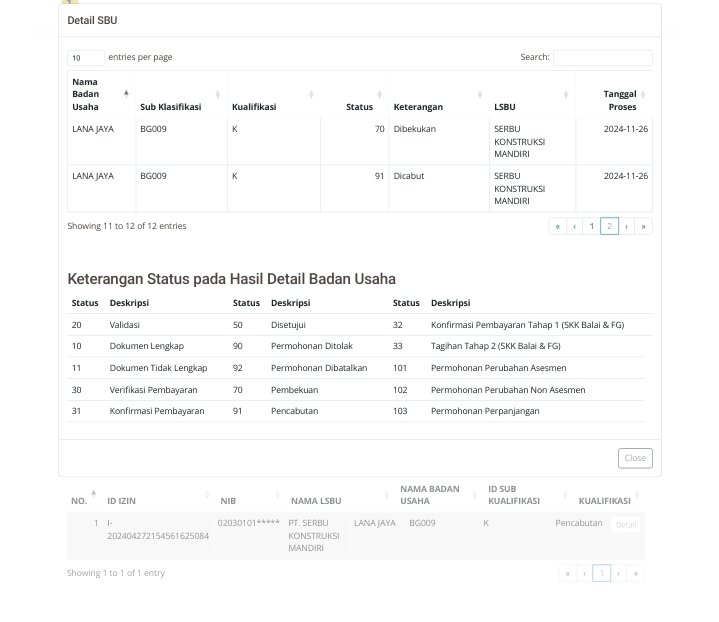The height and width of the screenshot is (622, 719).
Task: Jump to last page in Detail SBU pagination
Action: coord(643,226)
